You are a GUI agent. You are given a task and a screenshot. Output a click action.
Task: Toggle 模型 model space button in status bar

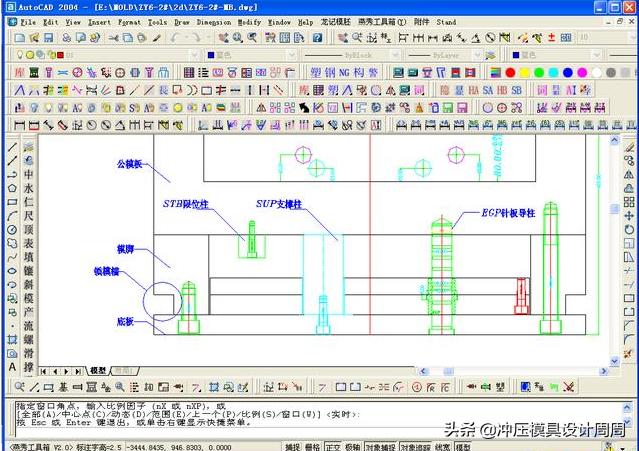[x=463, y=447]
